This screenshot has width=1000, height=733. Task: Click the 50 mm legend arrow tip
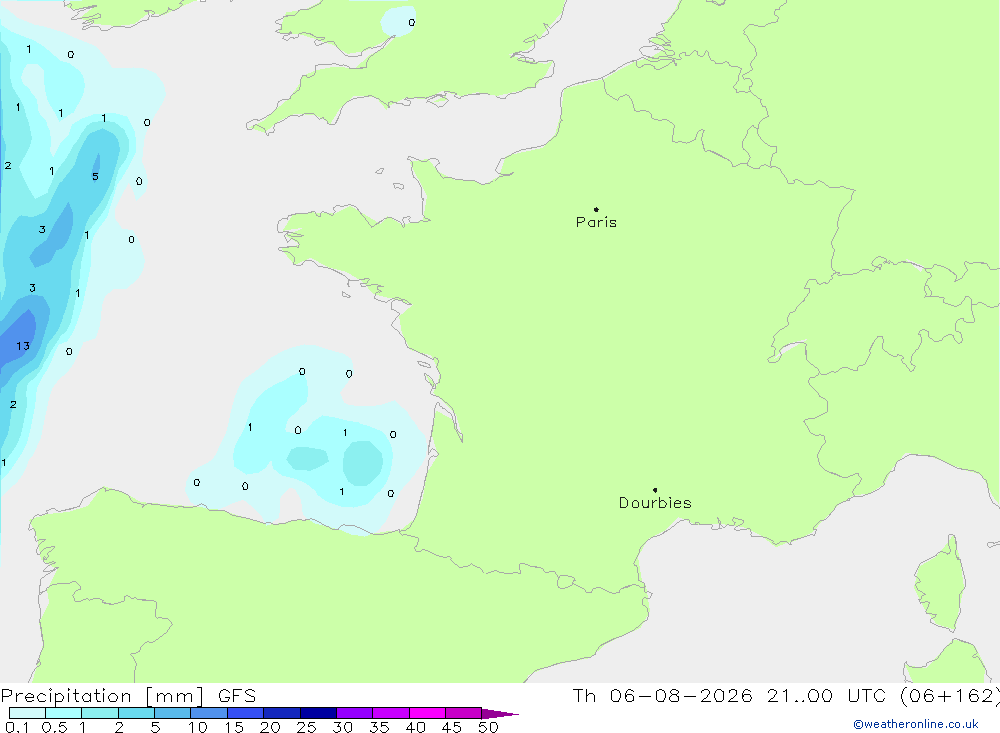[501, 713]
